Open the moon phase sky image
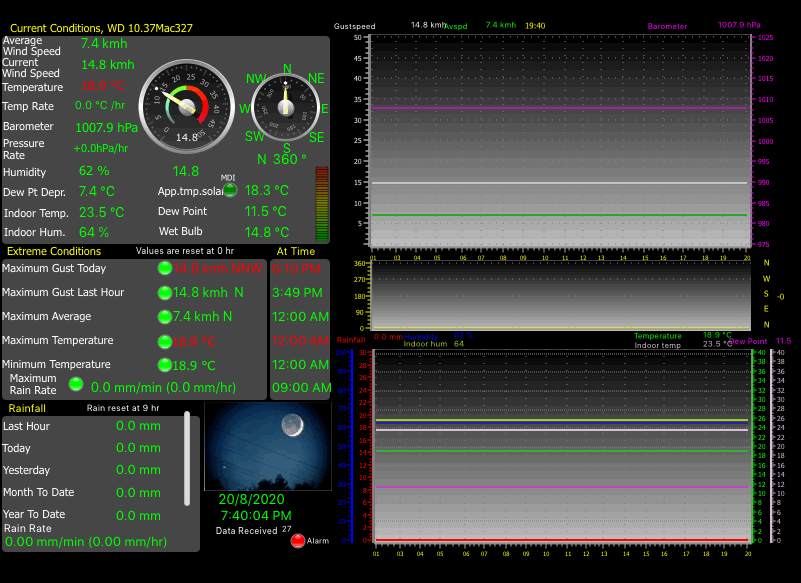The height and width of the screenshot is (583, 801). tap(268, 447)
